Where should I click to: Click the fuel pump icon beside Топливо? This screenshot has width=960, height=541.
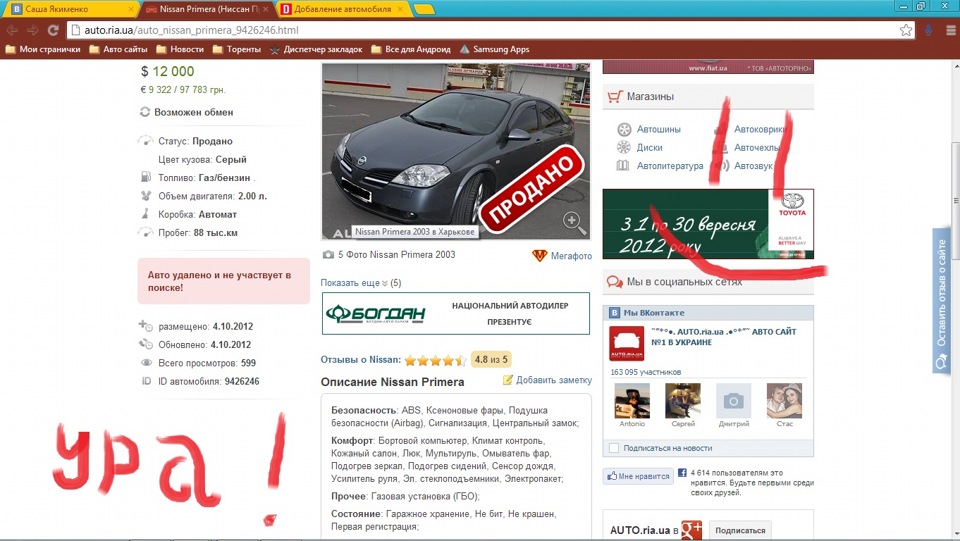(x=145, y=177)
